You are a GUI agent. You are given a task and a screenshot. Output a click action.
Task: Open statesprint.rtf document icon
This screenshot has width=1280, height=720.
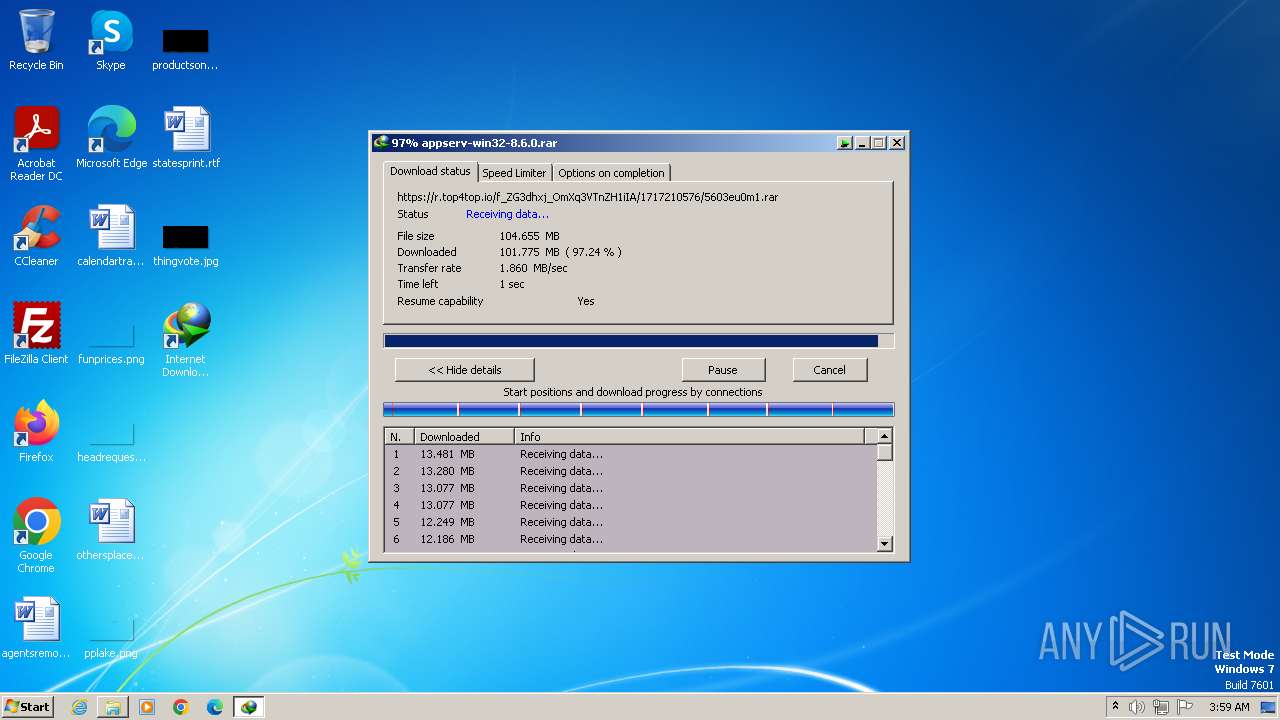click(x=186, y=137)
